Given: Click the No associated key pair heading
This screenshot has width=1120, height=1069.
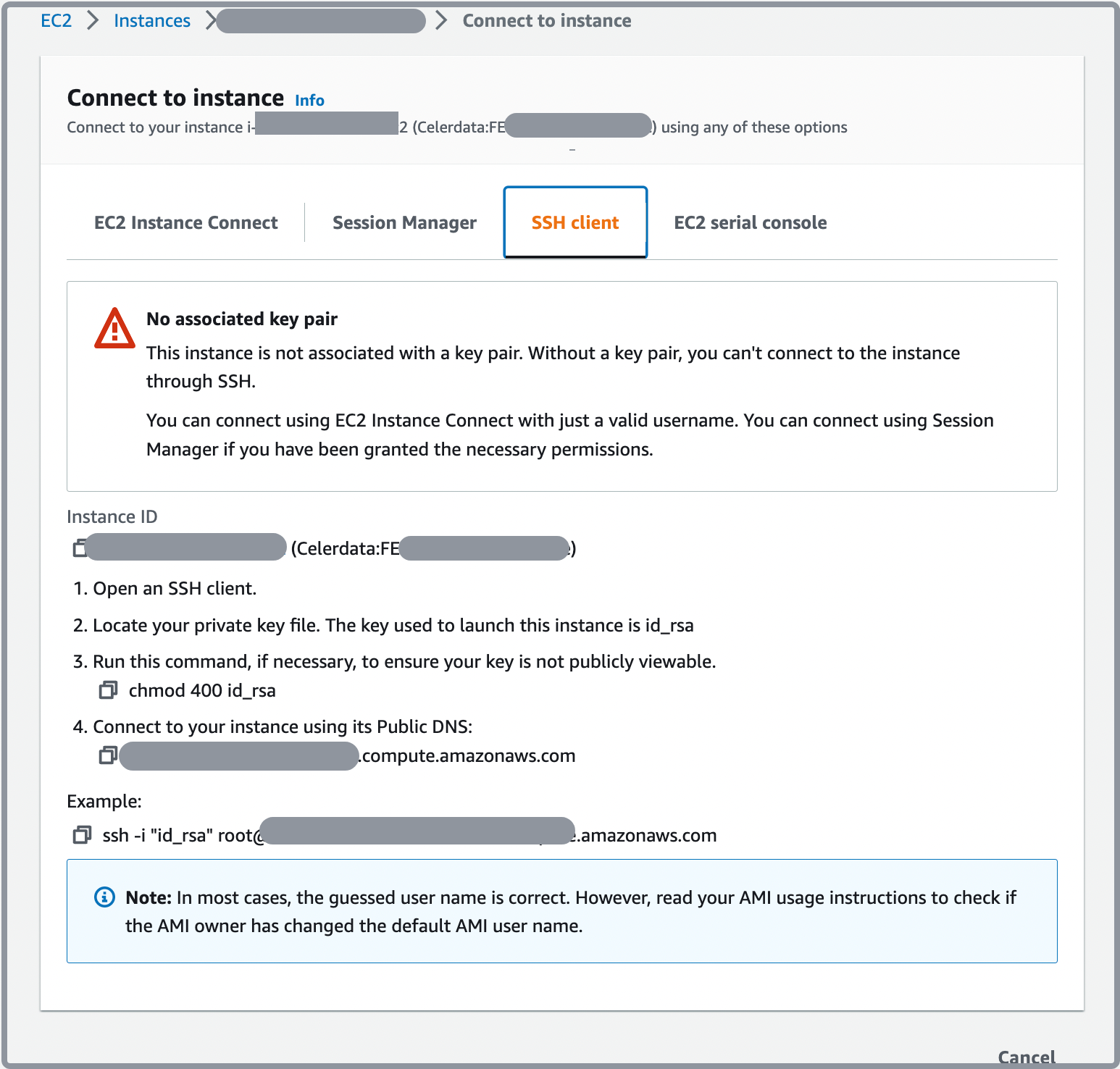Looking at the screenshot, I should coord(242,319).
